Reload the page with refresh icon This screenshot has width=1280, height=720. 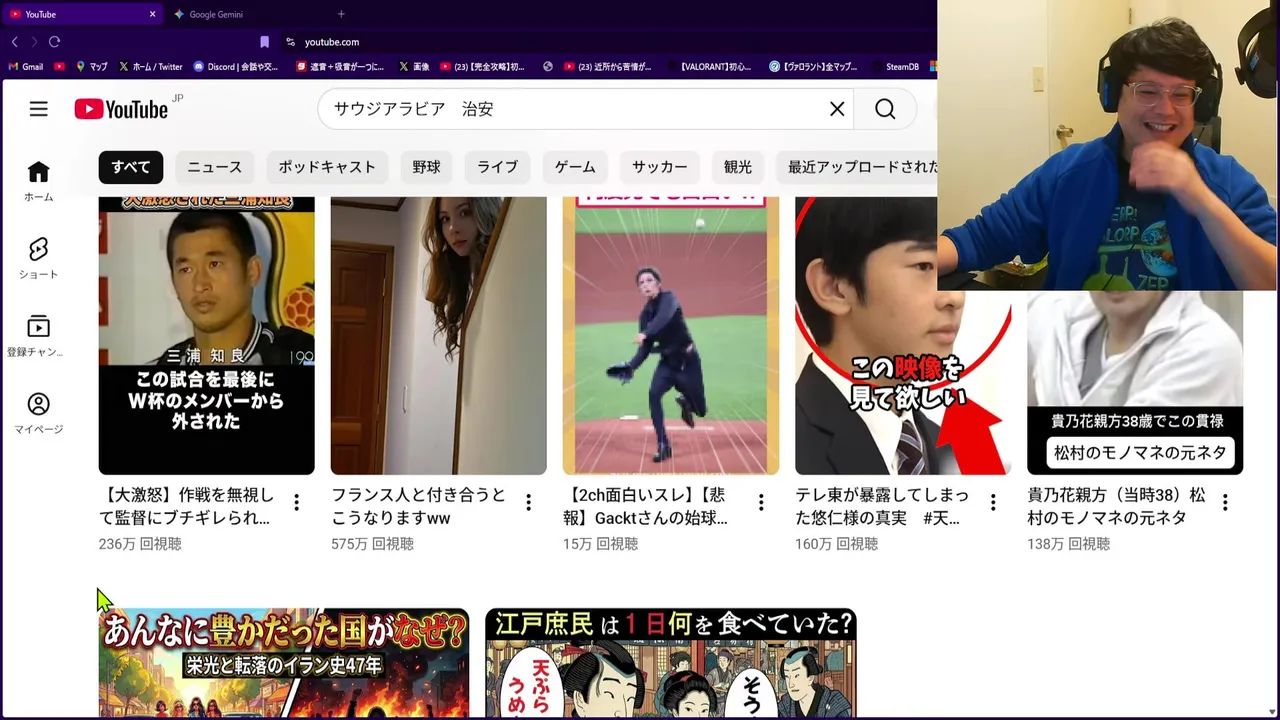coord(54,42)
